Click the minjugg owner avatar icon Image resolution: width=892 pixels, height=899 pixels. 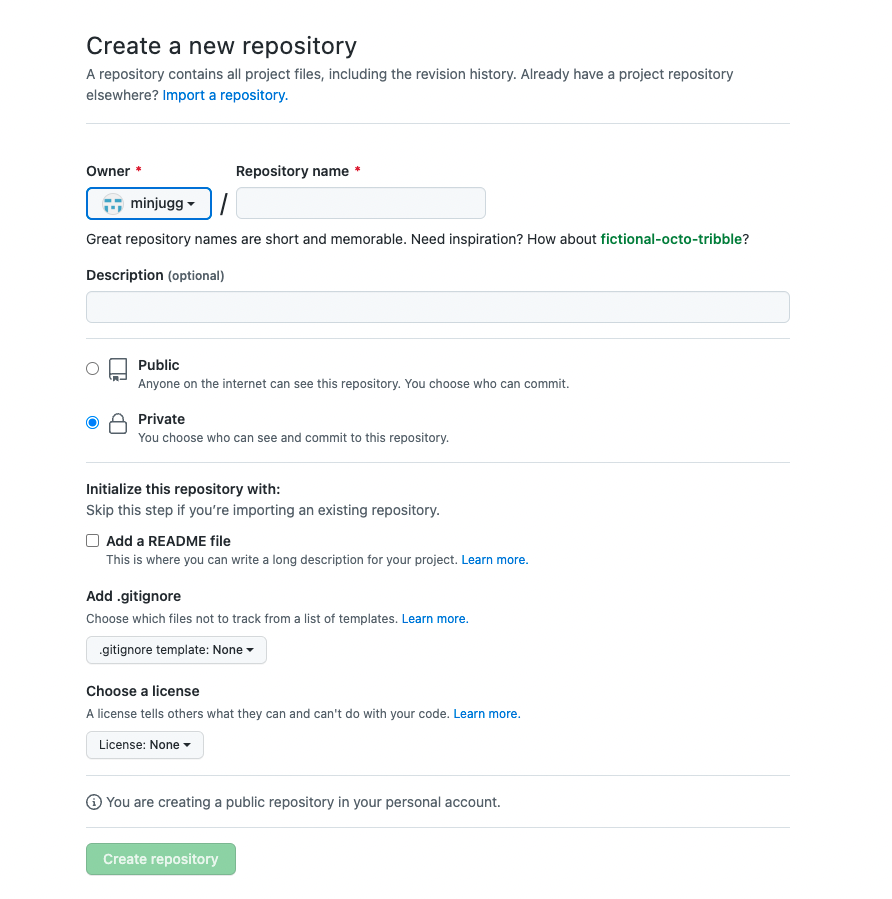point(112,204)
